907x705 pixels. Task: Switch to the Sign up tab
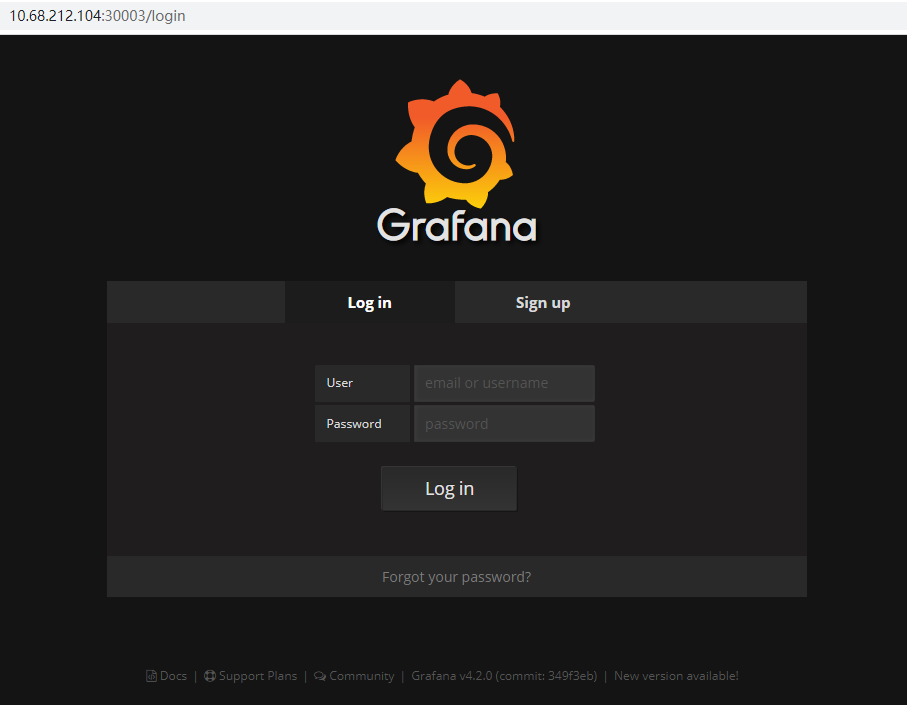543,302
